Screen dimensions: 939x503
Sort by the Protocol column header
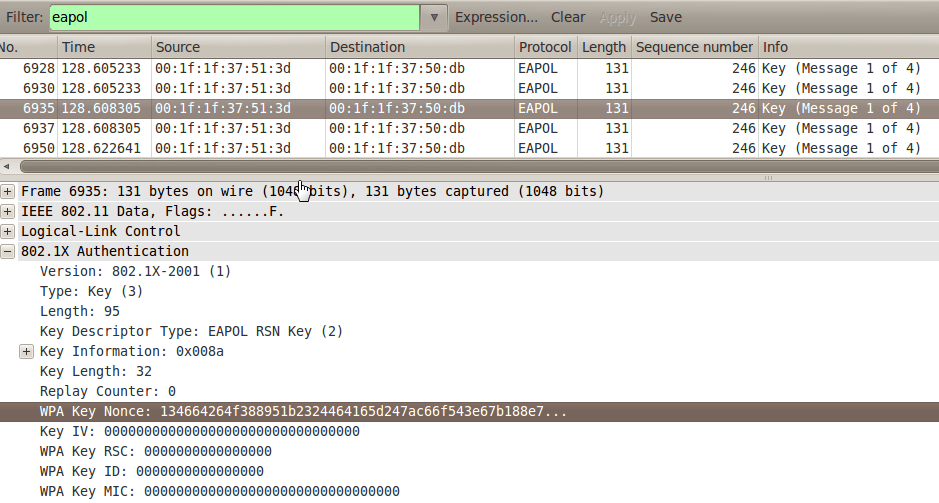pyautogui.click(x=545, y=47)
